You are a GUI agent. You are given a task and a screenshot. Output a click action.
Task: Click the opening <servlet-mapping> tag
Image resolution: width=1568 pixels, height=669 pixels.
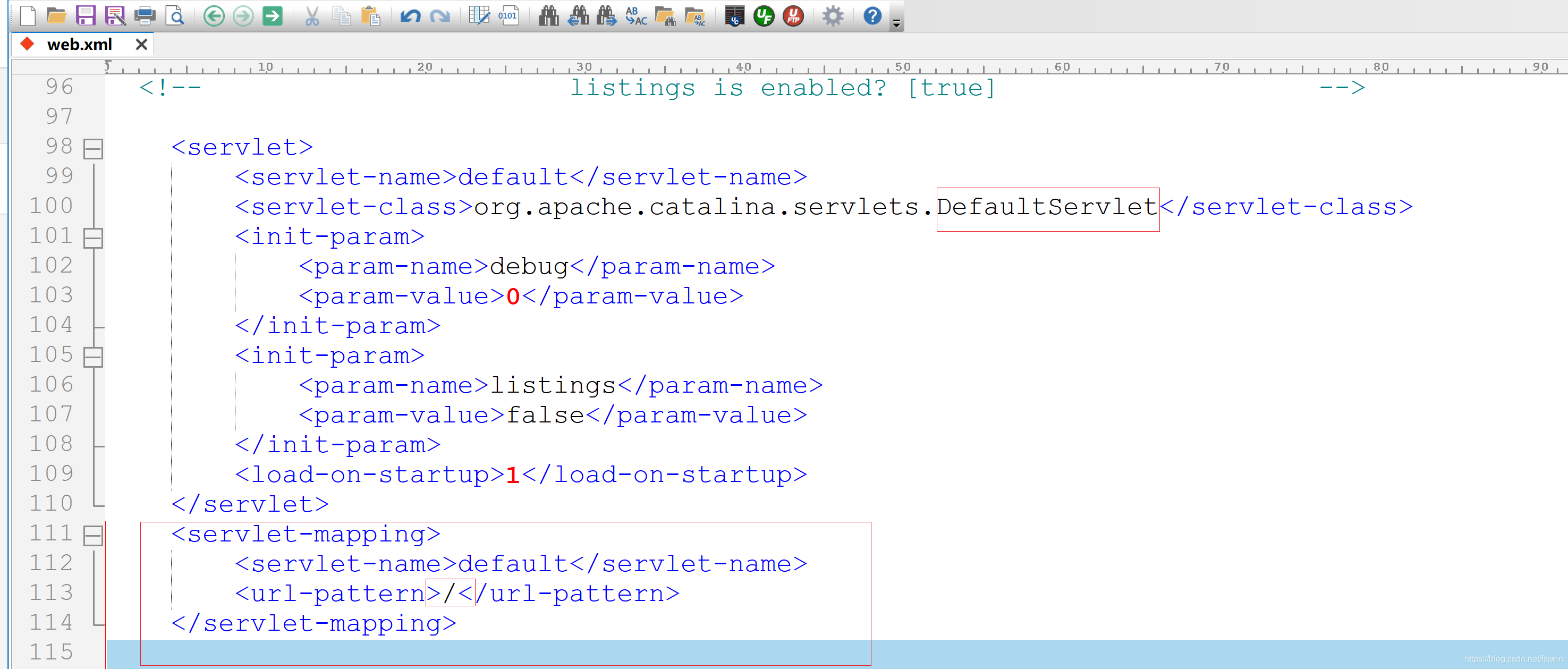pyautogui.click(x=306, y=535)
